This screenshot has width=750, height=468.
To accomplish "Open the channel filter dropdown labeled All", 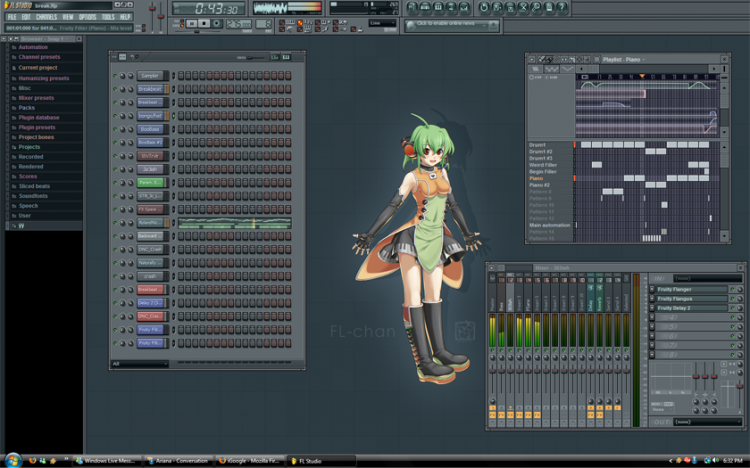I will [x=140, y=364].
